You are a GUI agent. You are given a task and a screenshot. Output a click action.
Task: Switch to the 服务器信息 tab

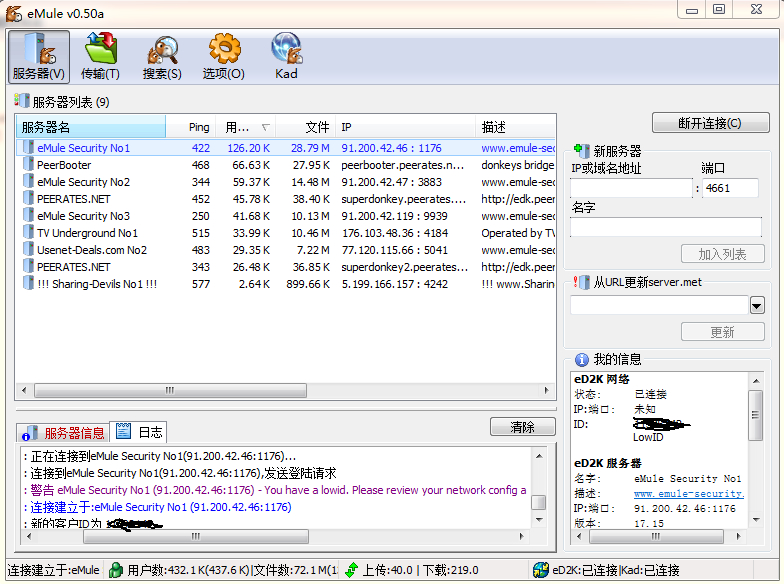[x=63, y=432]
